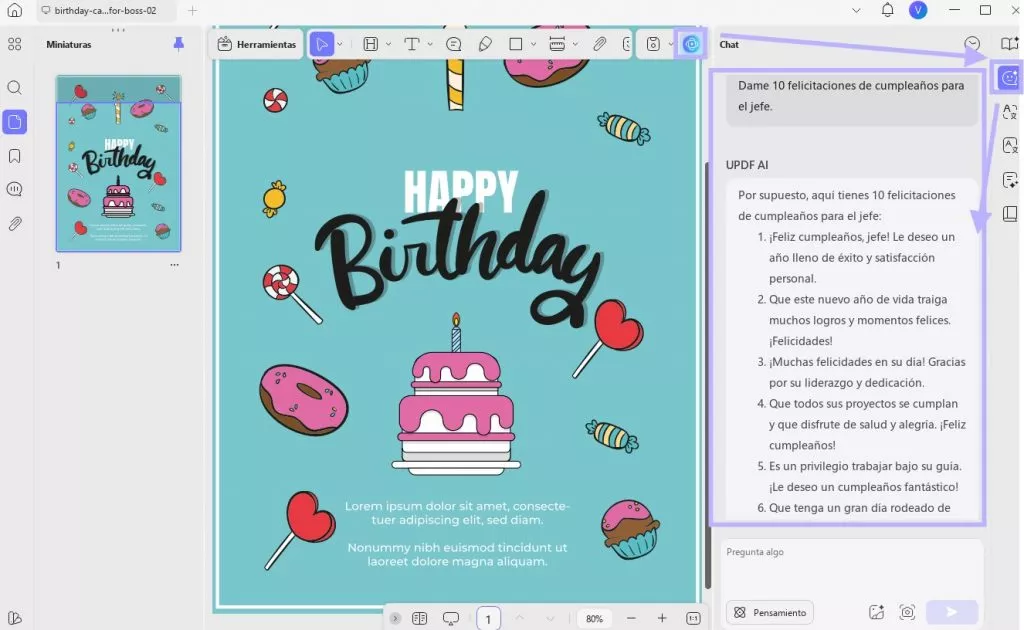Click the document vertical scrollbar

pyautogui.click(x=708, y=375)
